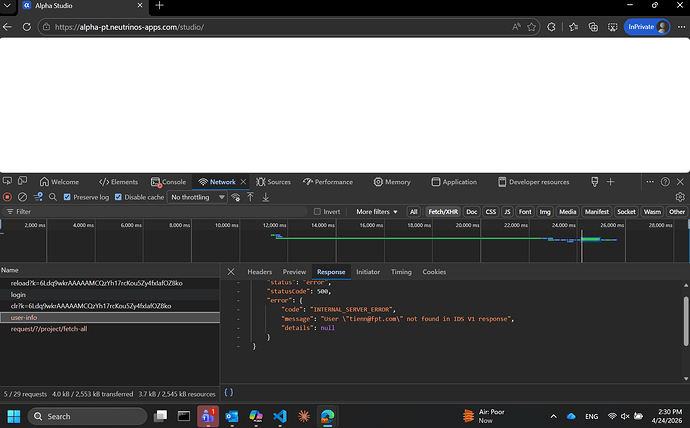Click the InPrivate profile button
690x428 pixels.
click(646, 27)
